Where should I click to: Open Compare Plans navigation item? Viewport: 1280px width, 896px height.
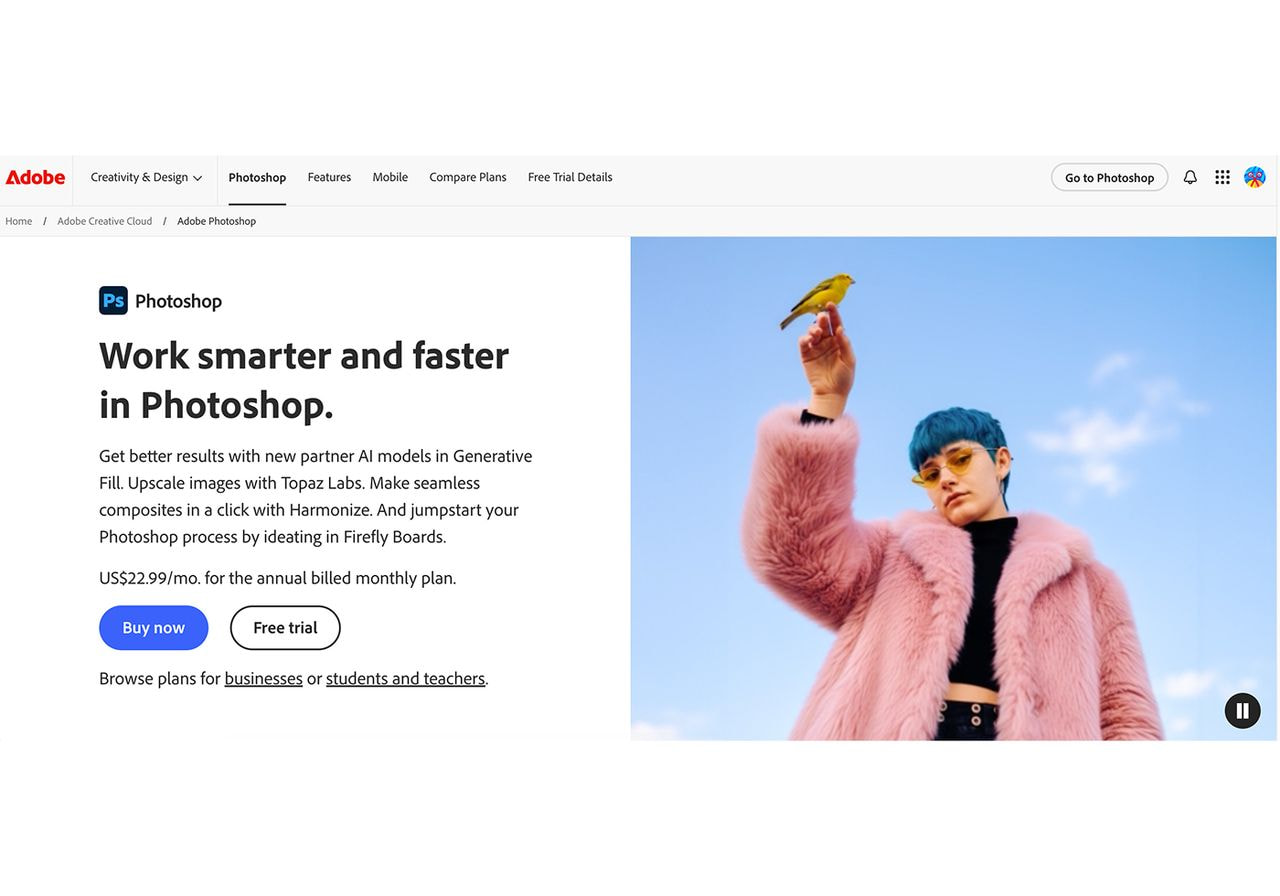tap(467, 177)
